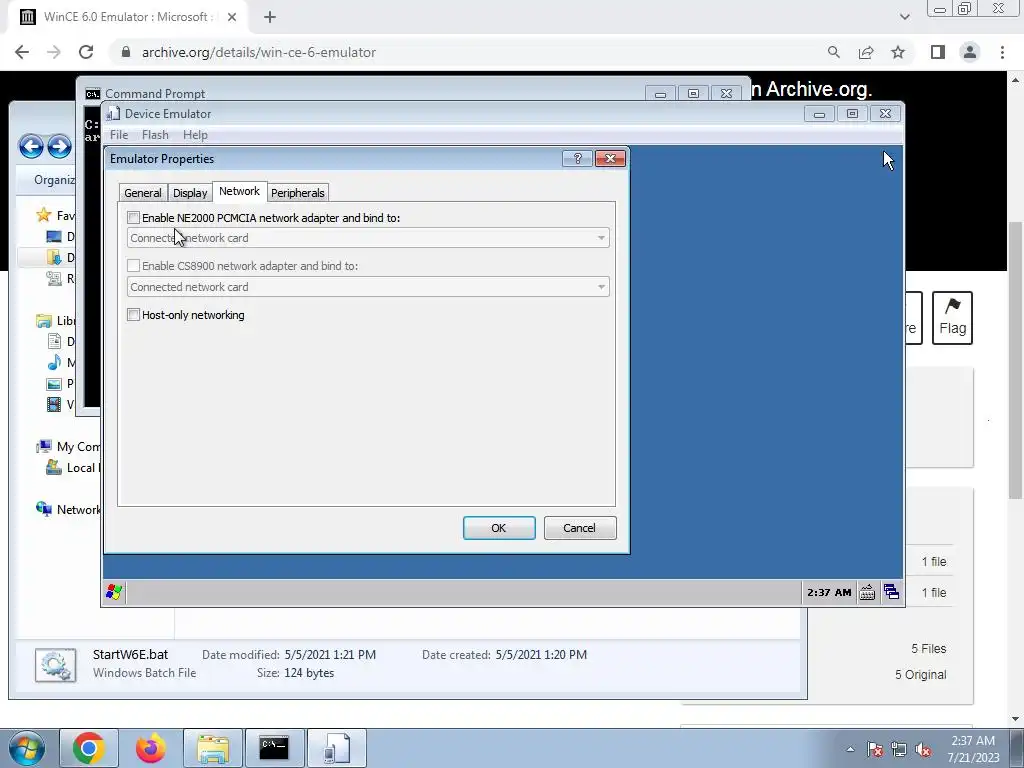Select the Favorites star in Explorer

(44, 215)
